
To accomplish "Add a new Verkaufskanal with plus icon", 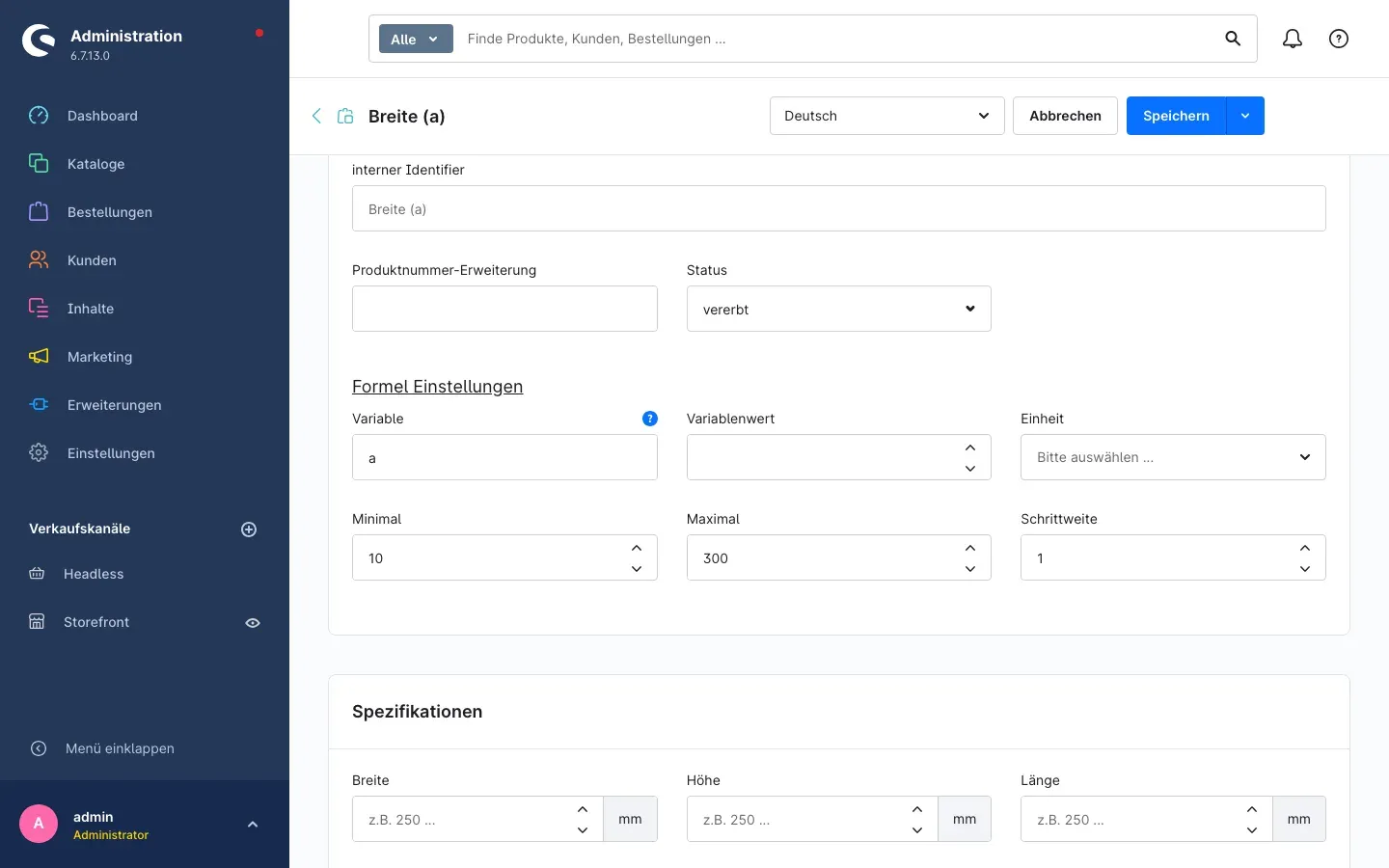I will click(249, 529).
